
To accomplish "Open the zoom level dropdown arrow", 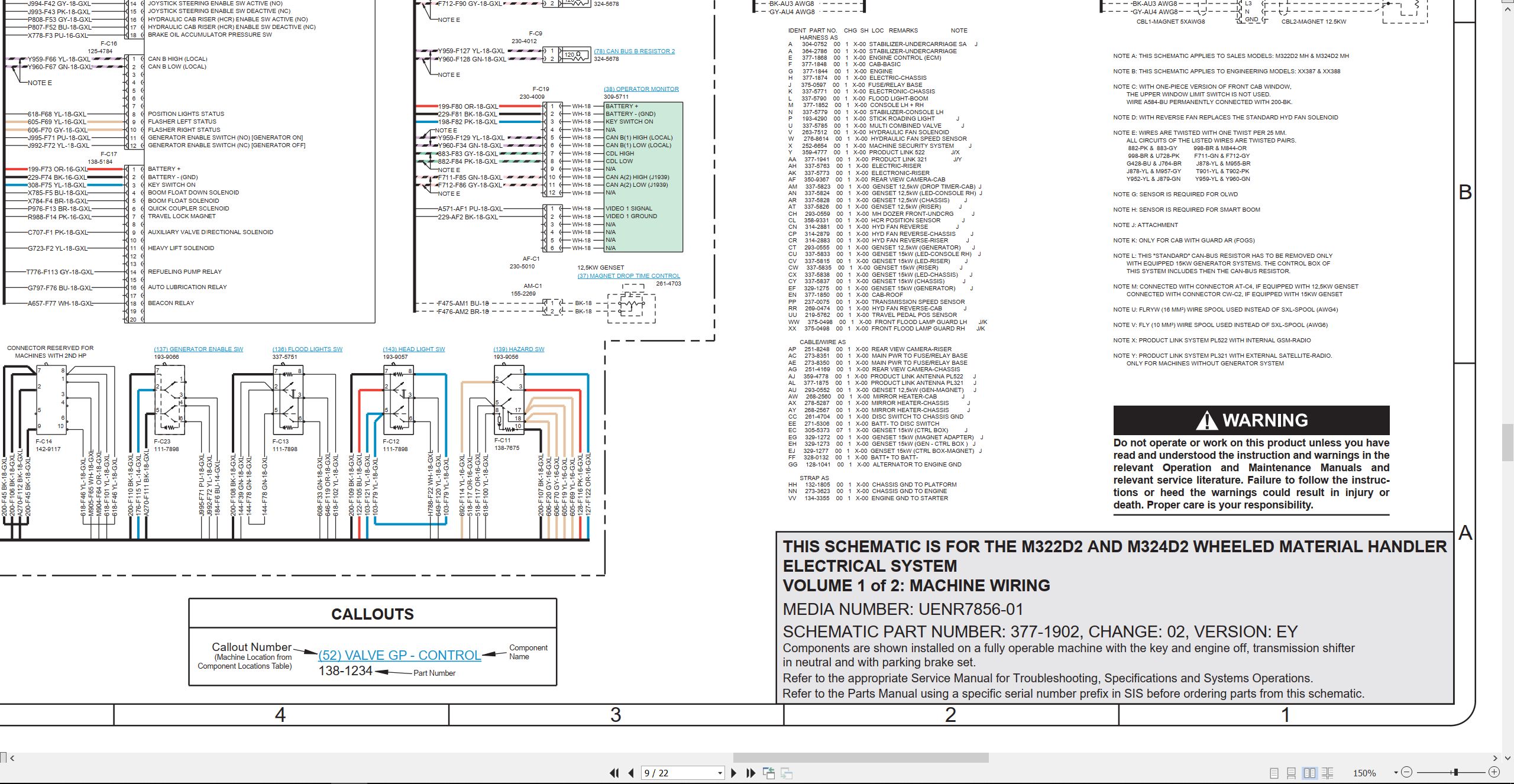I will point(1395,772).
